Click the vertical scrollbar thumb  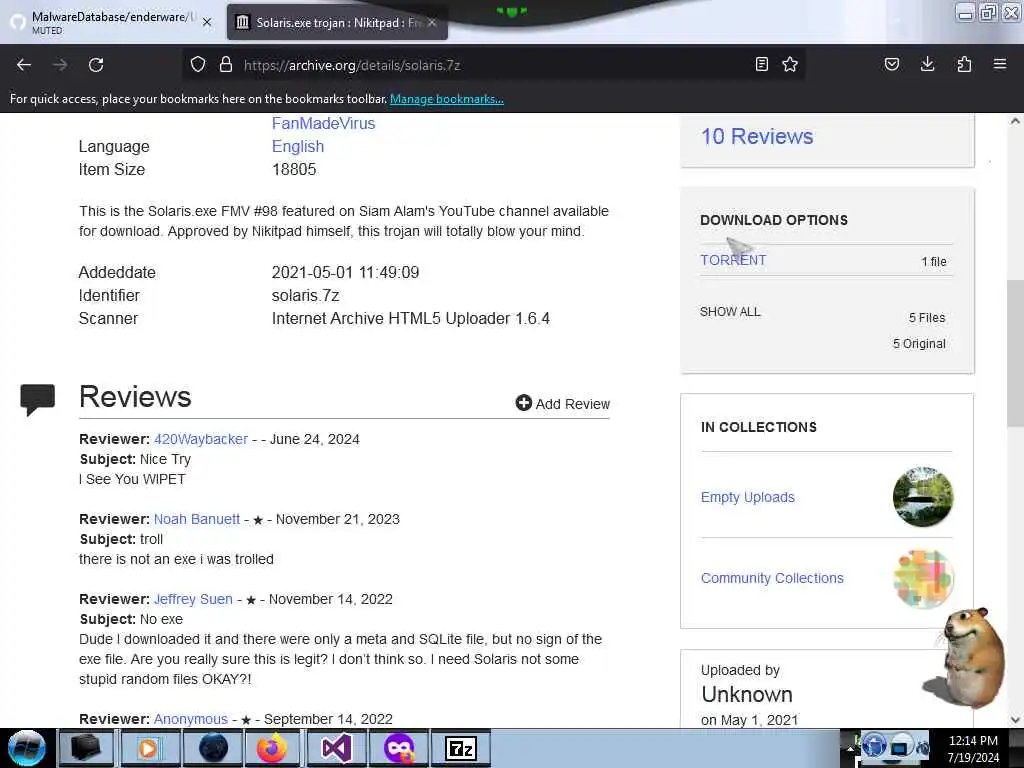pos(1015,353)
